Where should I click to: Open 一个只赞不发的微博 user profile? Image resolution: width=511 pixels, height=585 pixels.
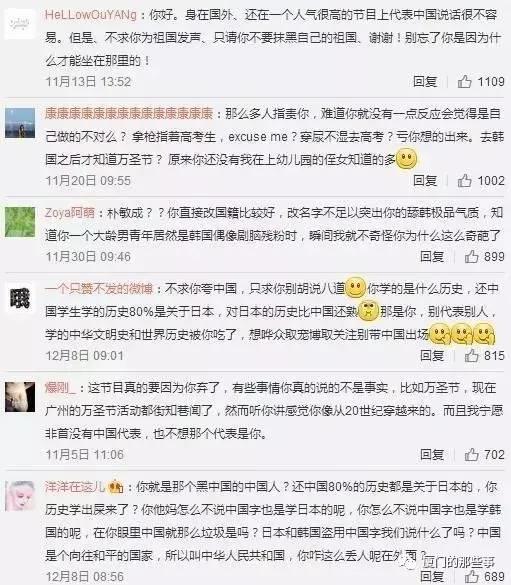[x=99, y=288]
